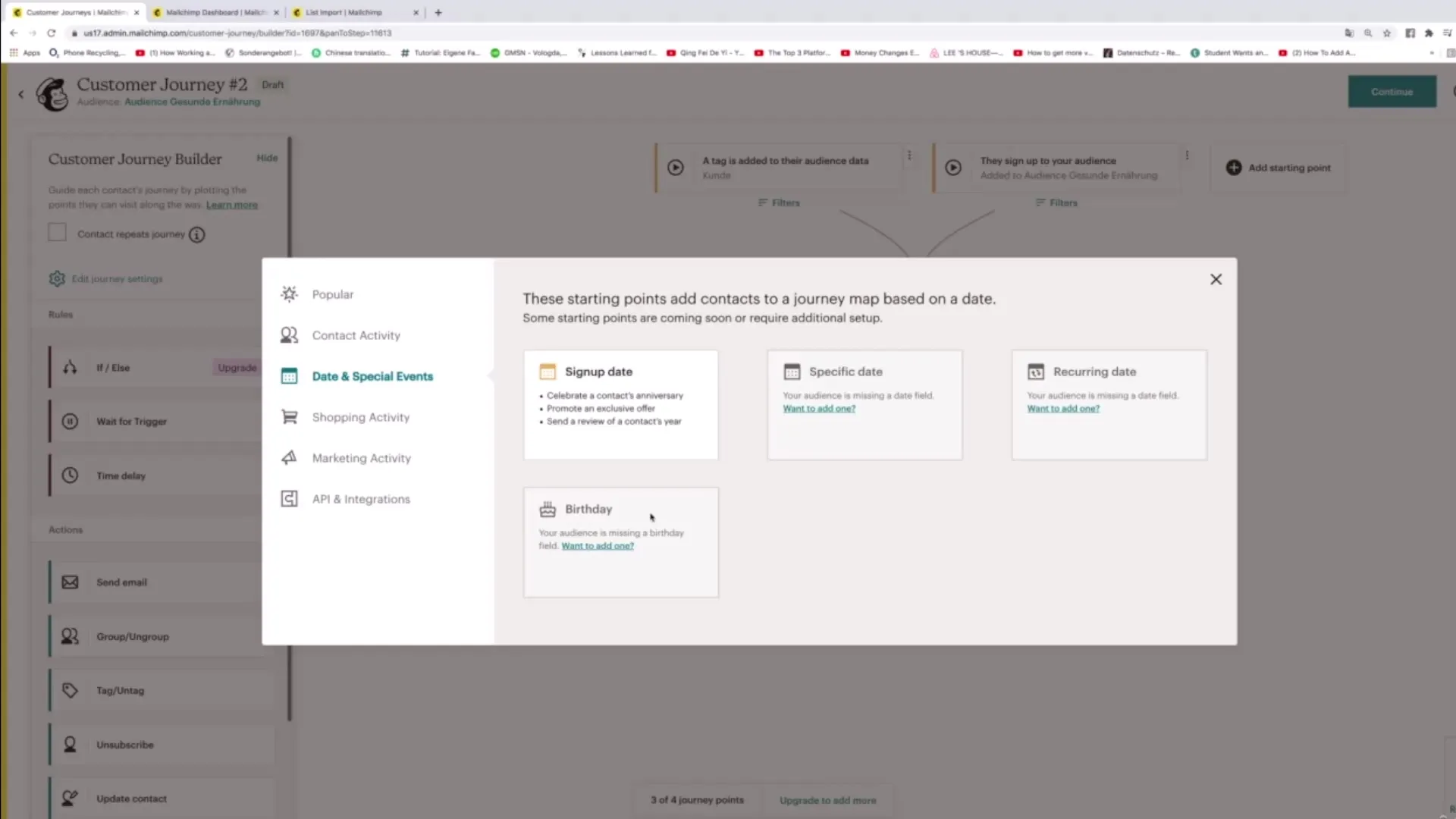Image resolution: width=1456 pixels, height=819 pixels.
Task: Expand Filters under the tag starting point
Action: point(779,203)
